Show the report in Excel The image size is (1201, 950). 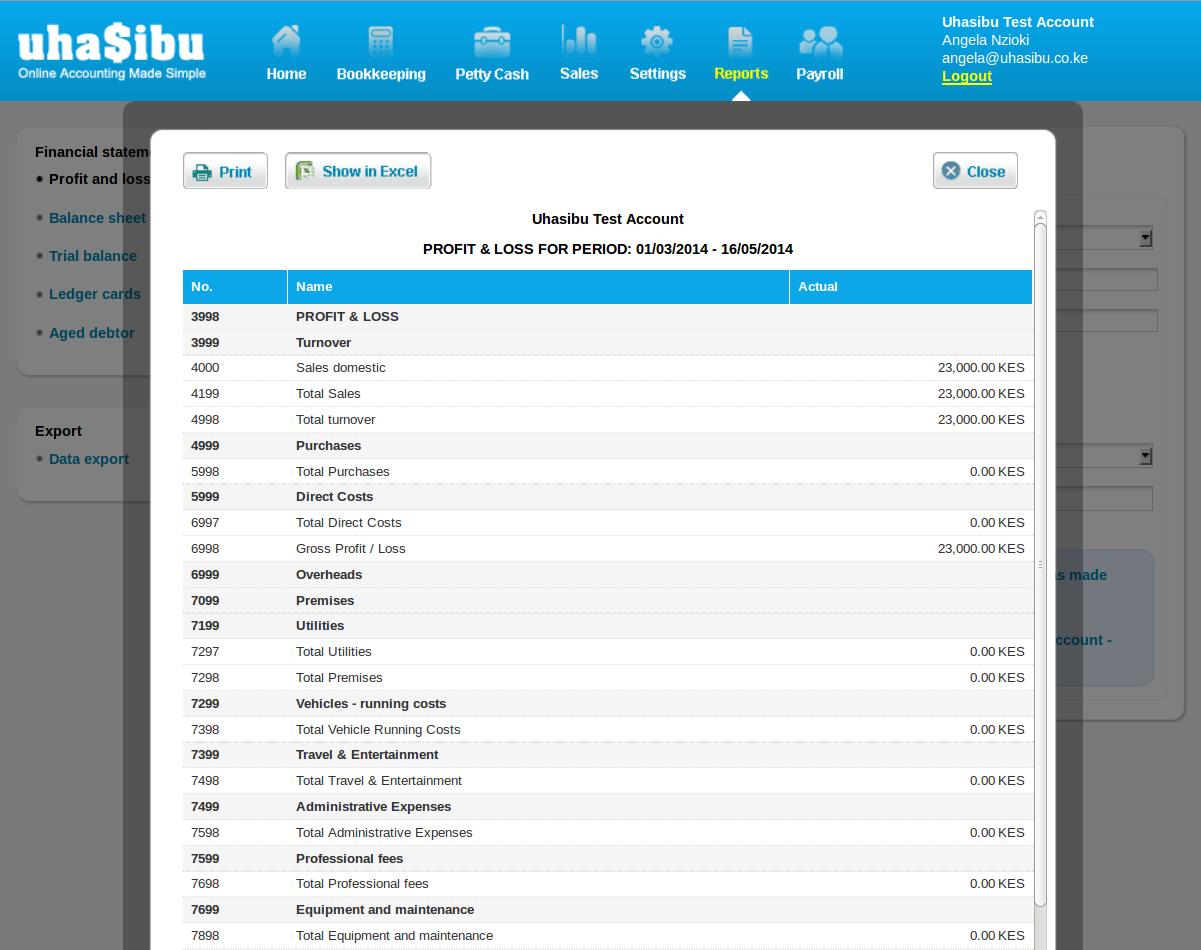click(358, 171)
